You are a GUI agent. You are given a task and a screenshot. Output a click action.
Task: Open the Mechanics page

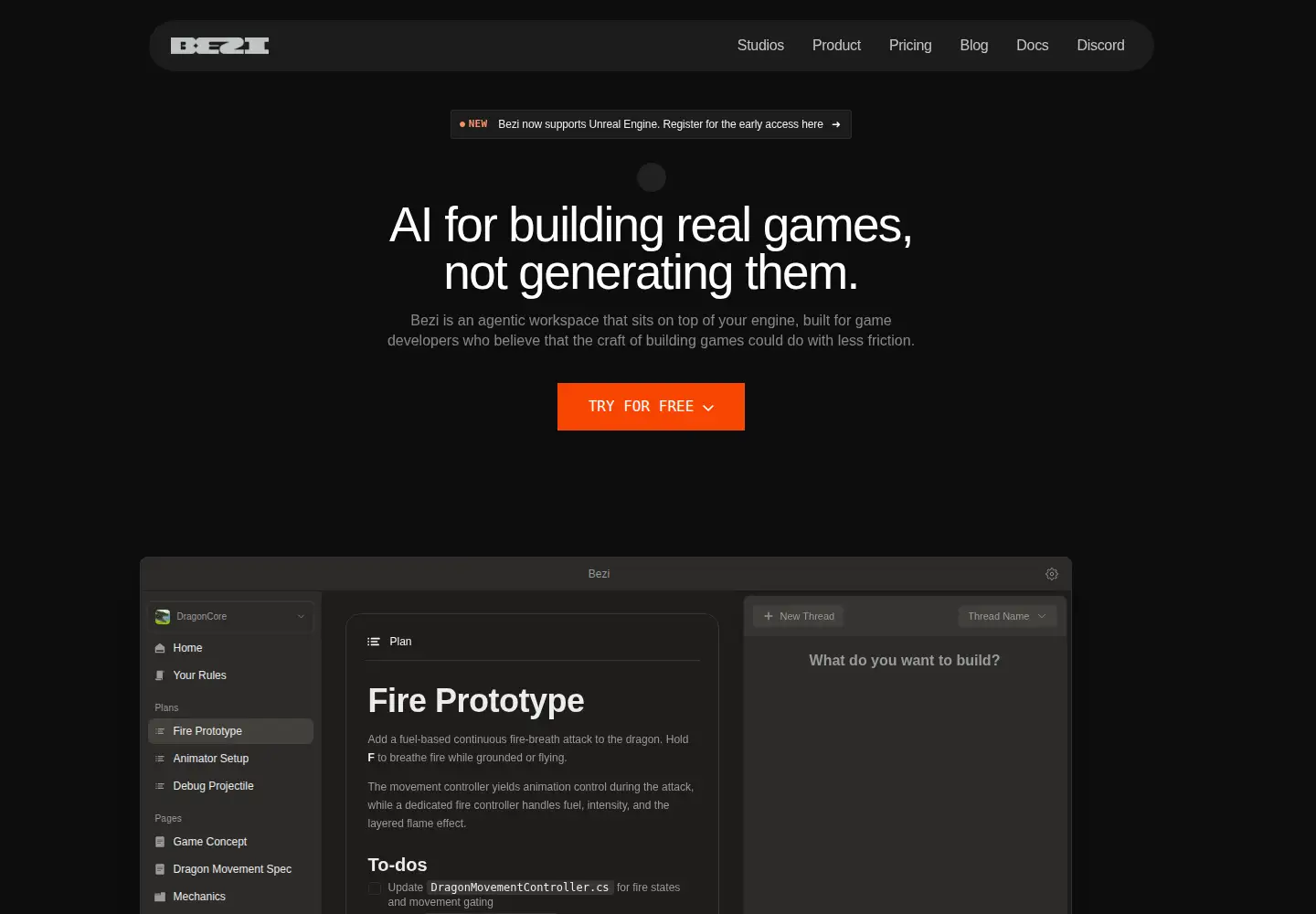230,897
